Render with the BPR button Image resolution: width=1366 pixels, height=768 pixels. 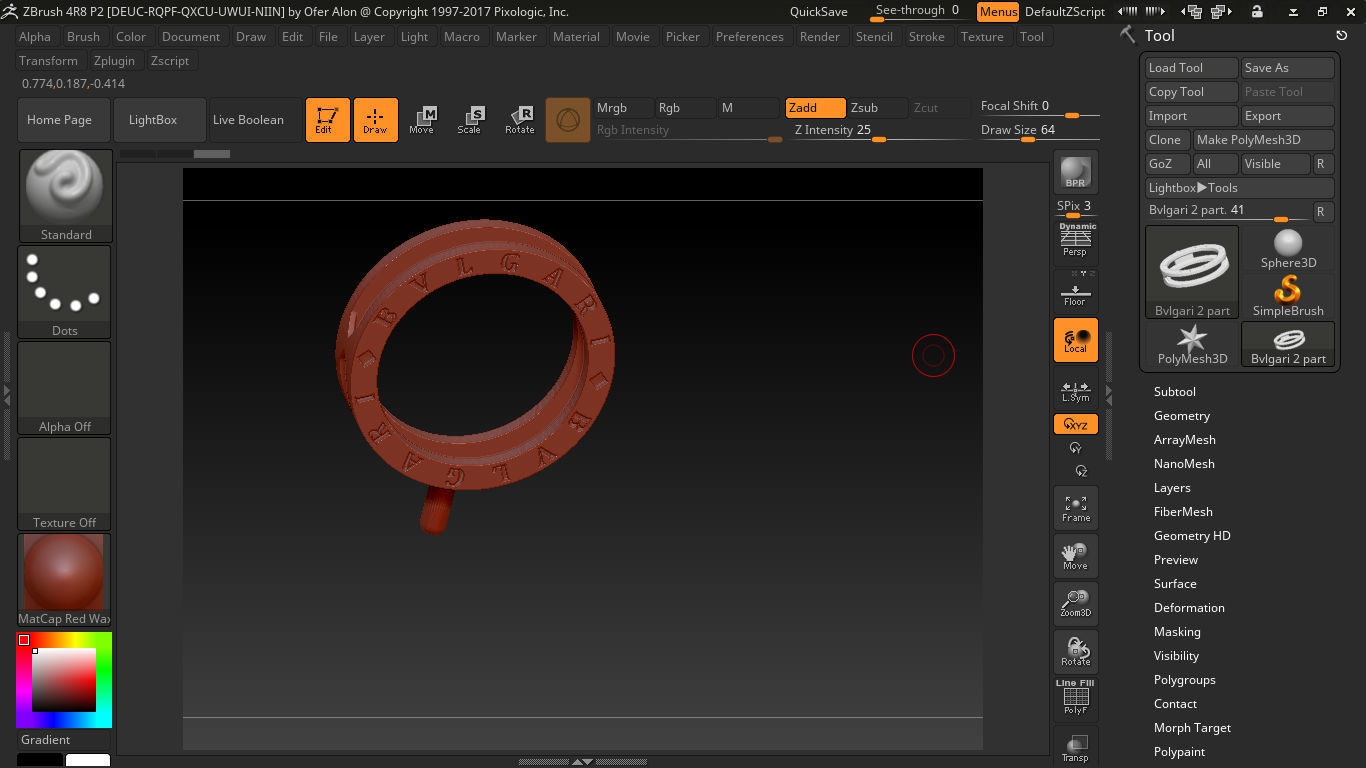[1076, 172]
